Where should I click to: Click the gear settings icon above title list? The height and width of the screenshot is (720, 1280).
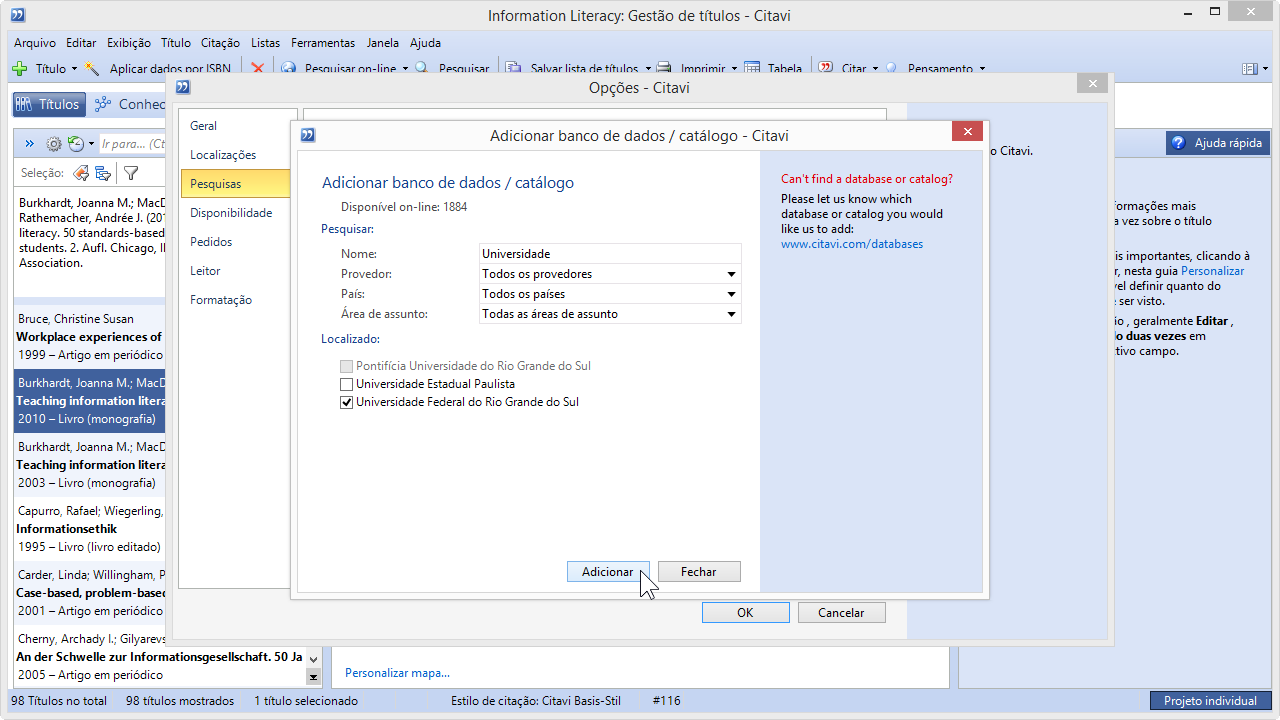point(54,144)
